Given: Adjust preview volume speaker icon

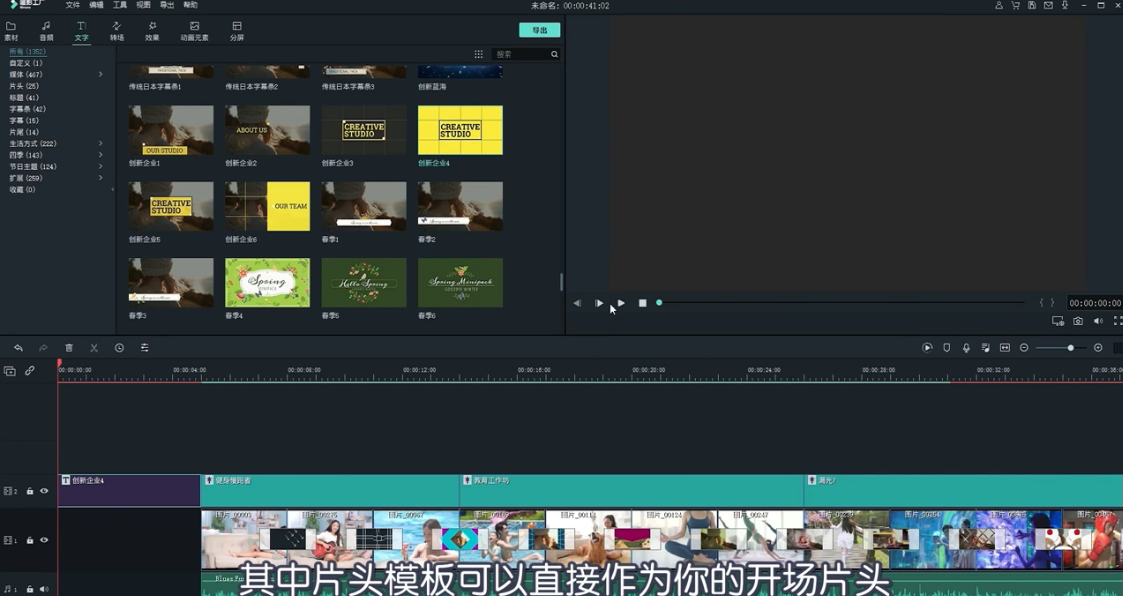Looking at the screenshot, I should pos(1098,321).
